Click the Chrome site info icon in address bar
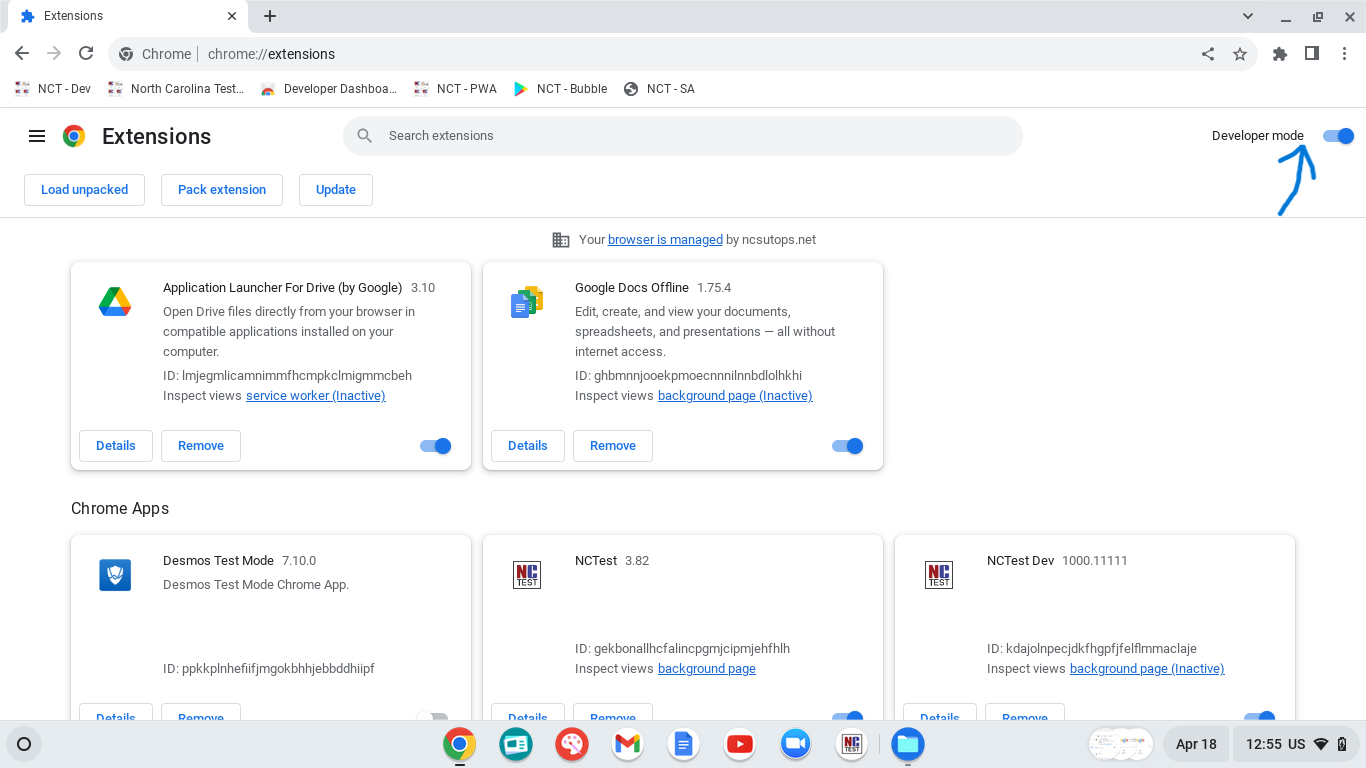Viewport: 1366px width, 768px height. point(126,54)
